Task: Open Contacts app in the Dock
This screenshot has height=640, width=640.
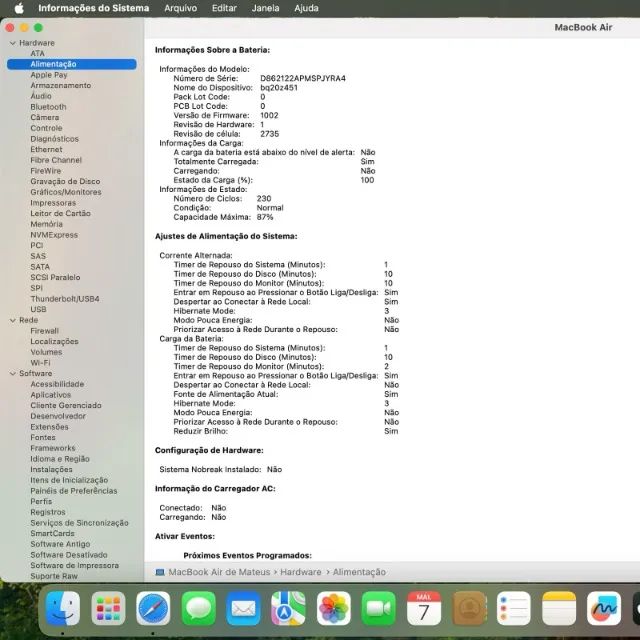Action: [x=469, y=608]
